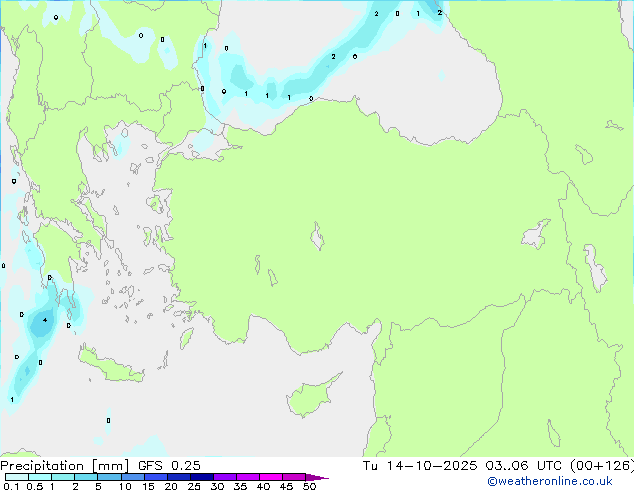The width and height of the screenshot is (634, 490).
Task: Click the 2–5 mm legend color segment
Action: tap(86, 477)
